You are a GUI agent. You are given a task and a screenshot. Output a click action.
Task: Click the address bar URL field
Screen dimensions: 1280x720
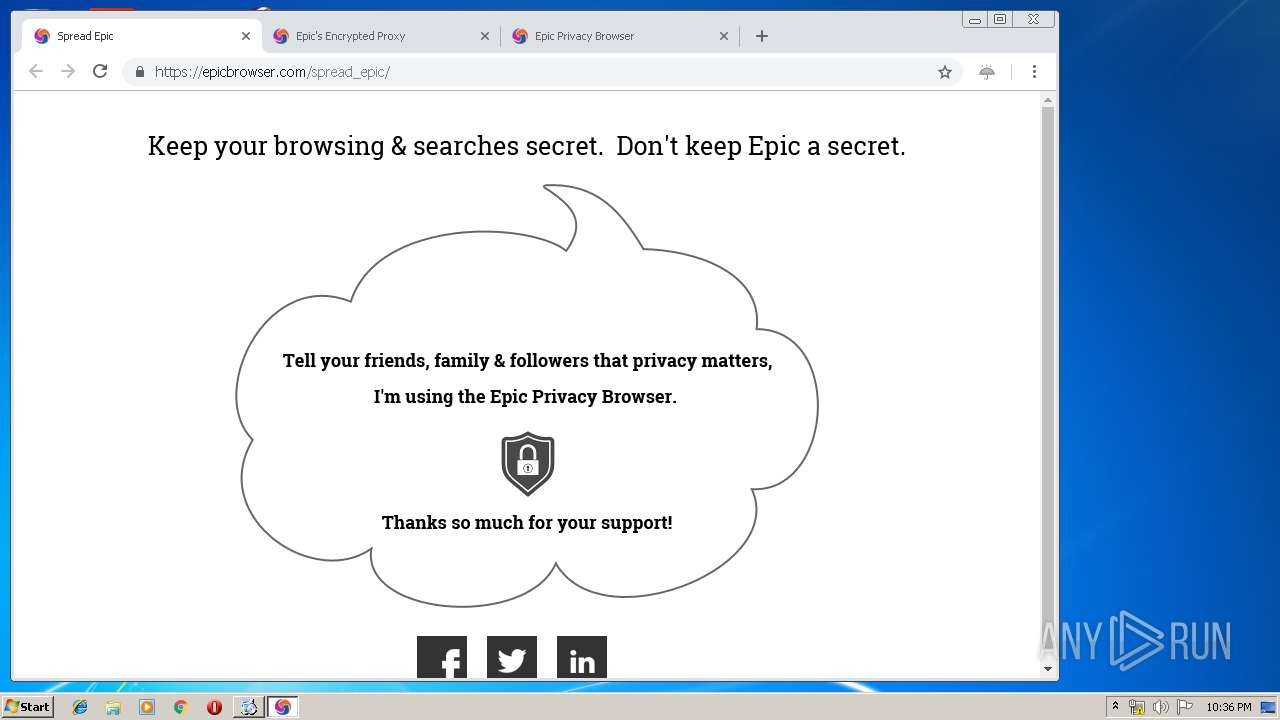[540, 72]
